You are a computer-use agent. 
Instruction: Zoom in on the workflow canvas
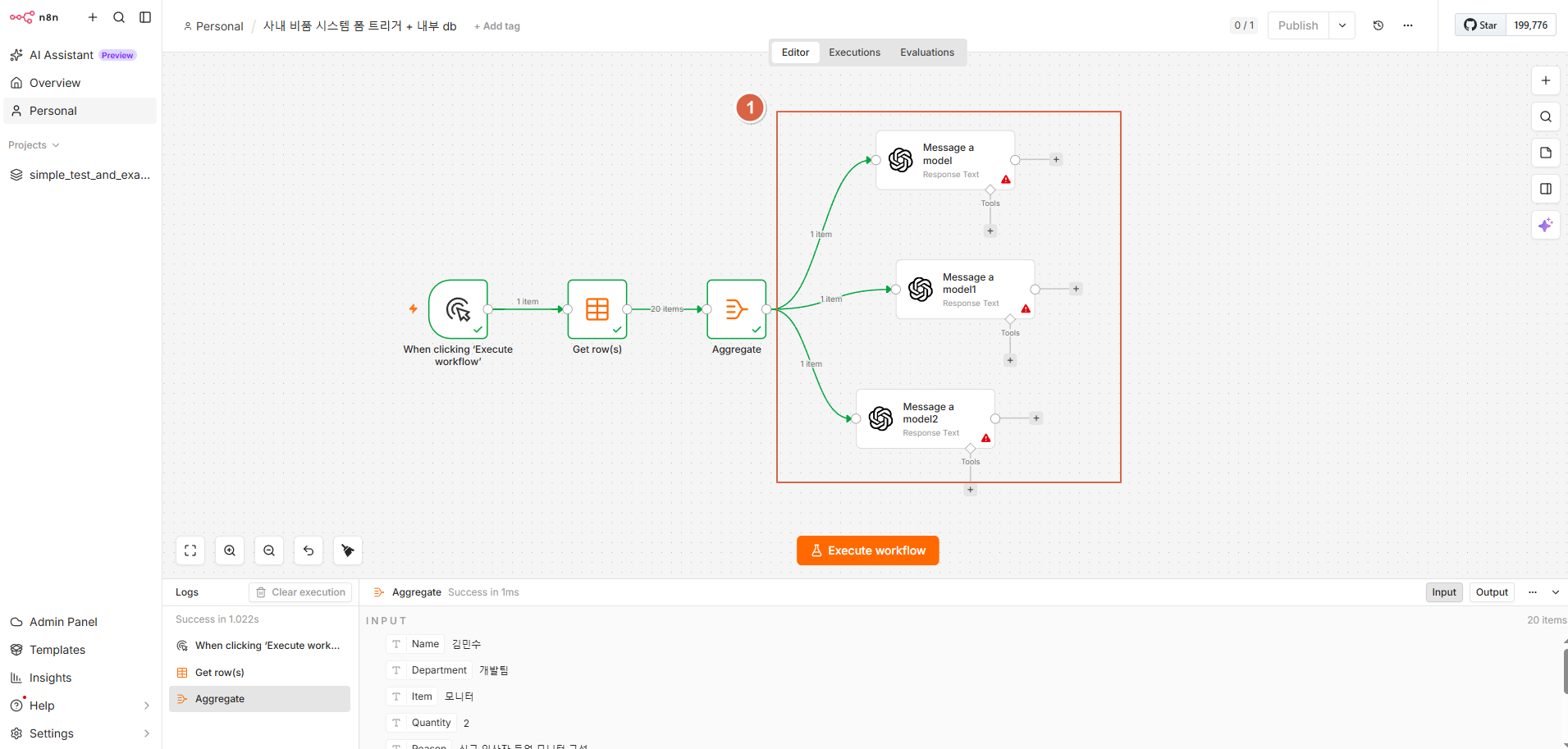click(x=230, y=550)
